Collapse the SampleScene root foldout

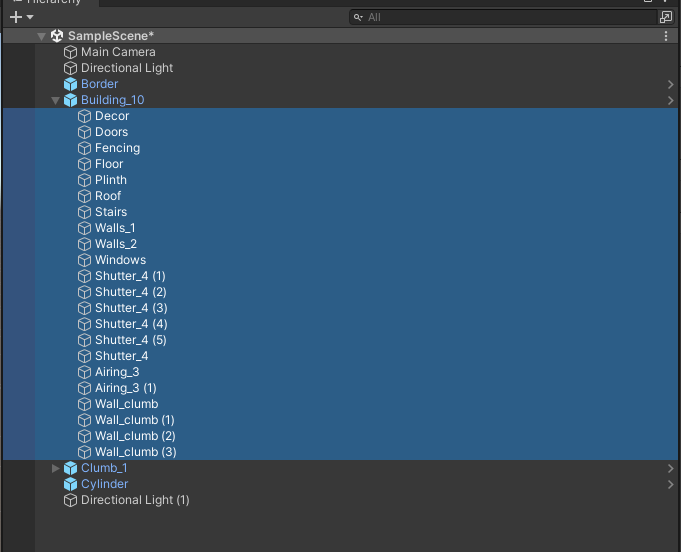point(41,36)
